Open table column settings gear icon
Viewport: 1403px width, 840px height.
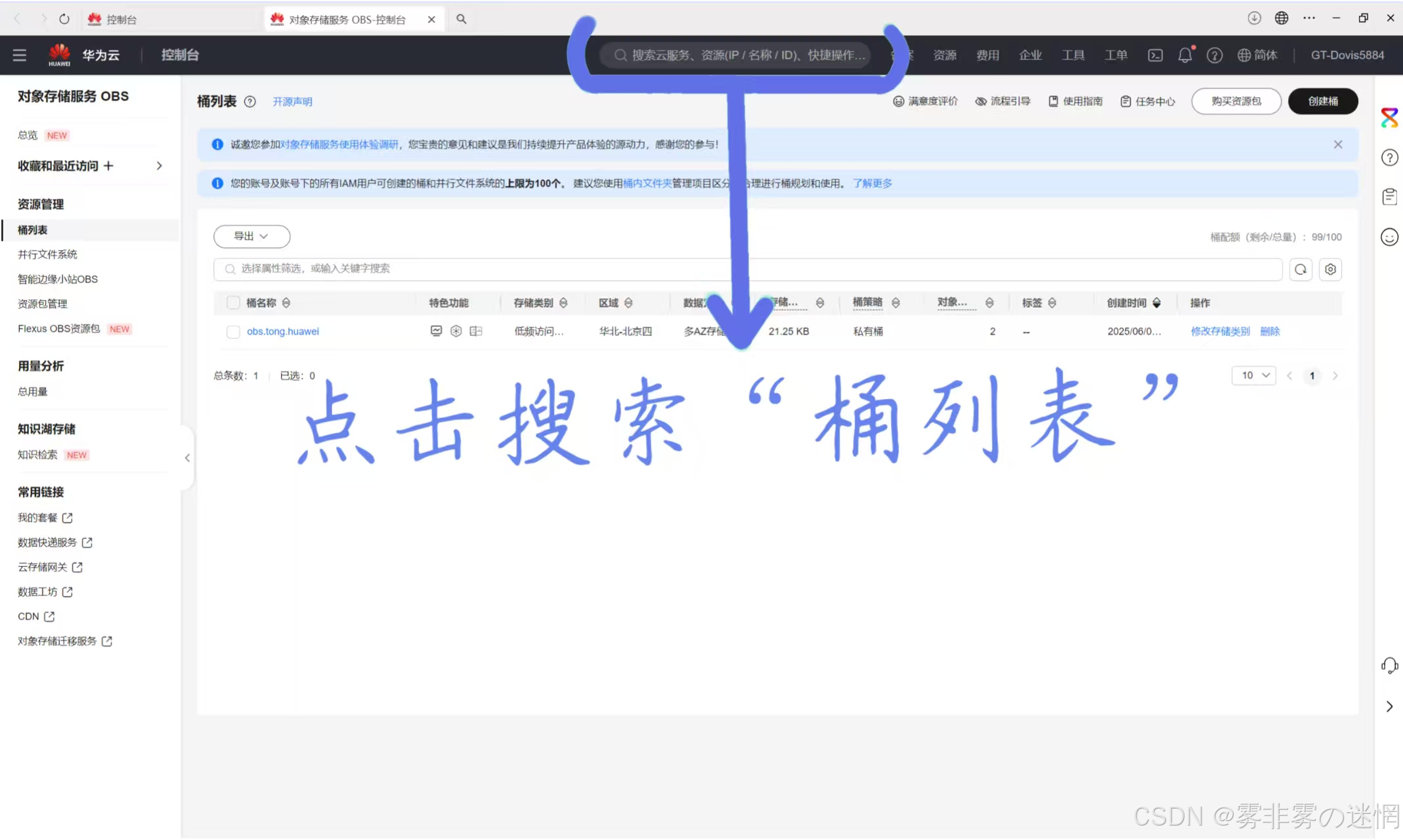tap(1330, 269)
